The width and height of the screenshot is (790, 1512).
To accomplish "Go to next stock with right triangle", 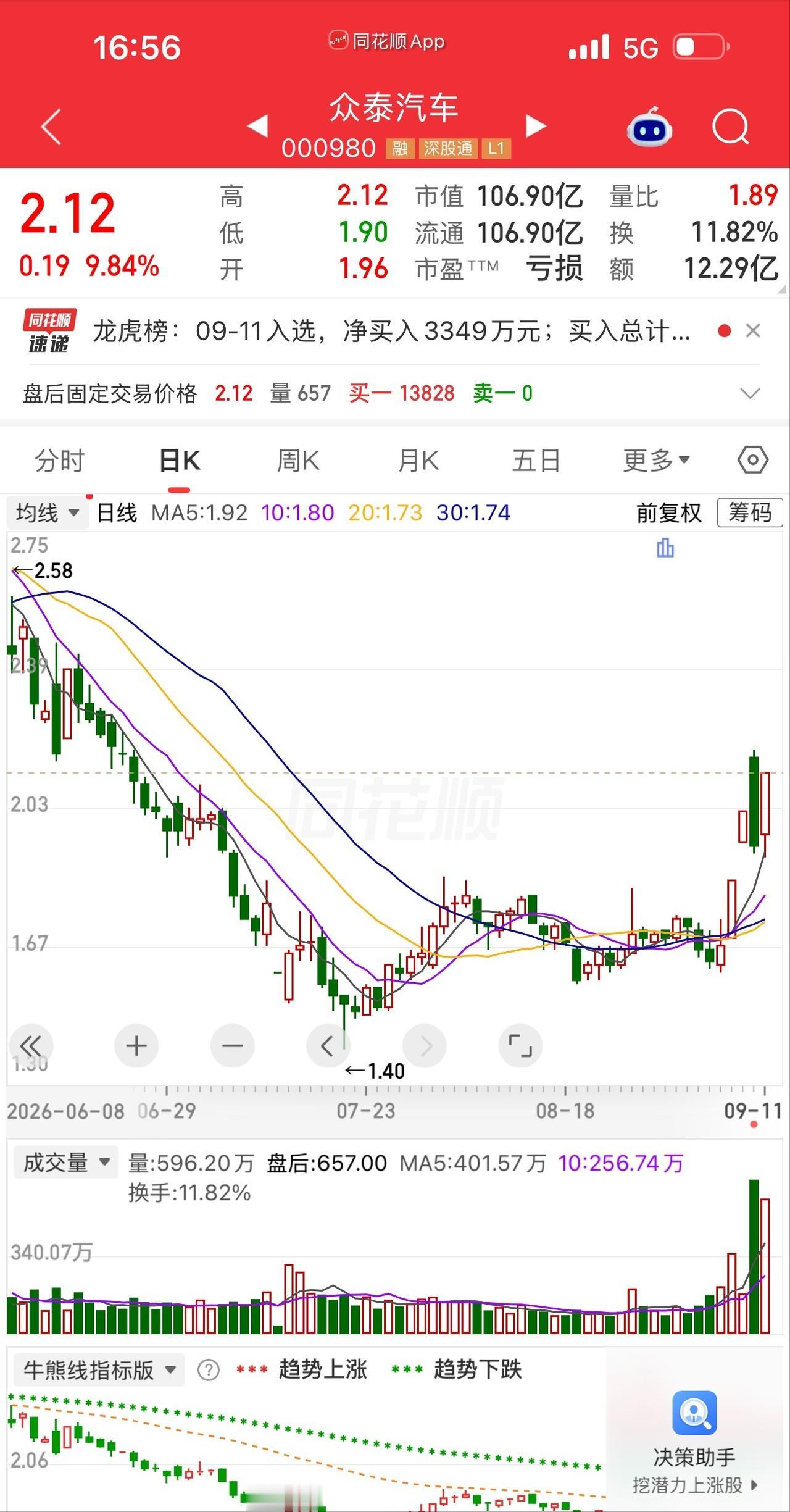I will pos(536,126).
